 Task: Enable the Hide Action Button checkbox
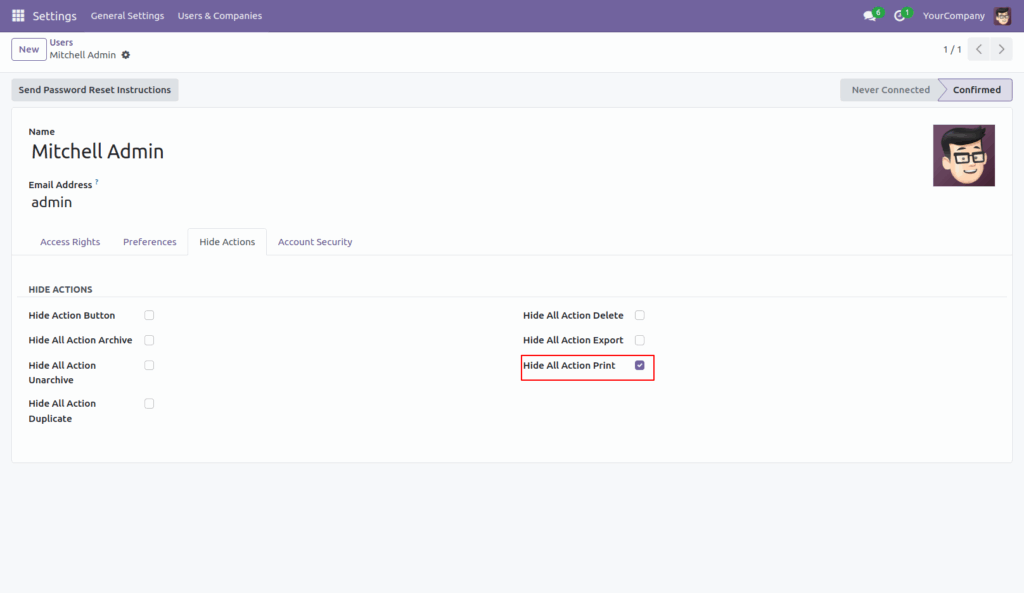click(x=148, y=314)
